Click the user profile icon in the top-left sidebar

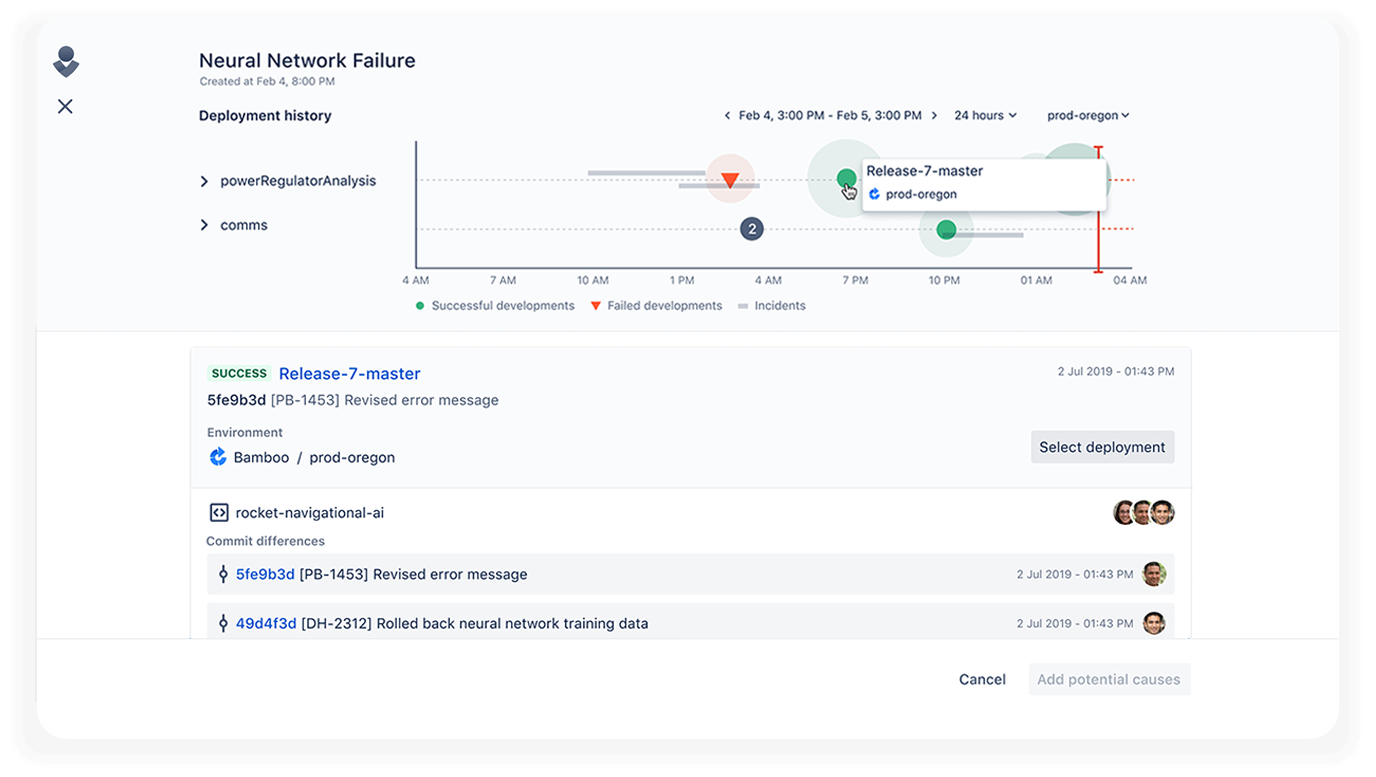pyautogui.click(x=65, y=60)
